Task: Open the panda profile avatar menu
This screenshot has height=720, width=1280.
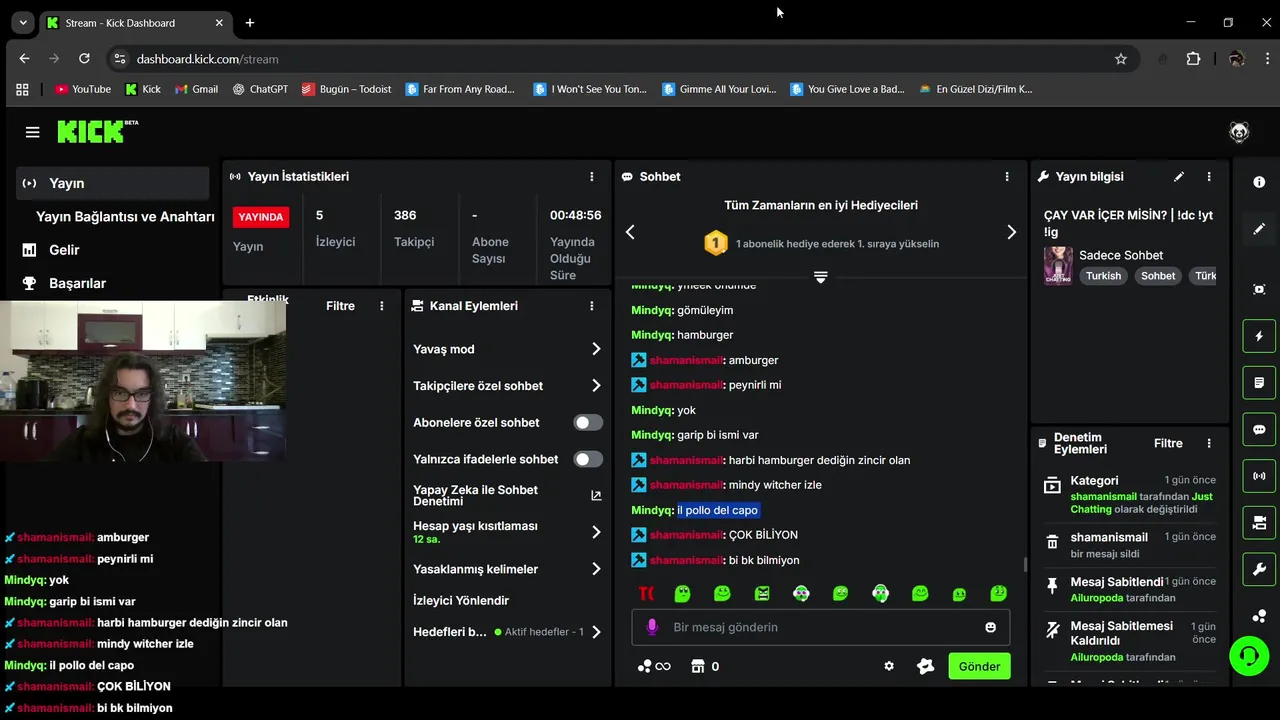Action: (x=1239, y=132)
